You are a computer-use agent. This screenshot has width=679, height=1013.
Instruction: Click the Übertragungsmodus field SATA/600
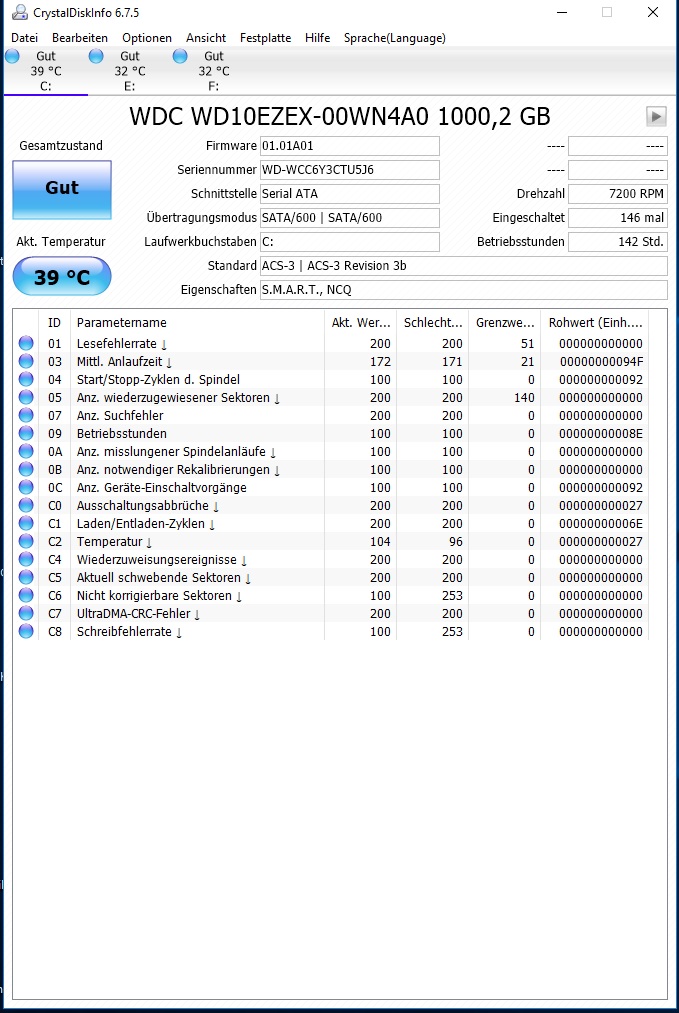click(350, 218)
